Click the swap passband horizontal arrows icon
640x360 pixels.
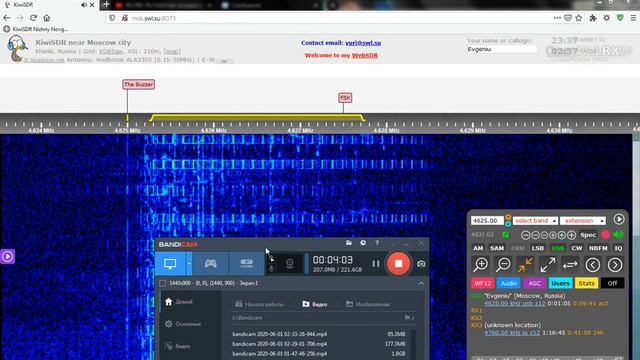570,265
